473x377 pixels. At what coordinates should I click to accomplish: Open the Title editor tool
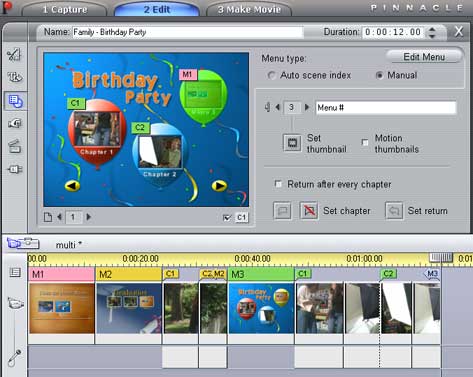click(15, 78)
